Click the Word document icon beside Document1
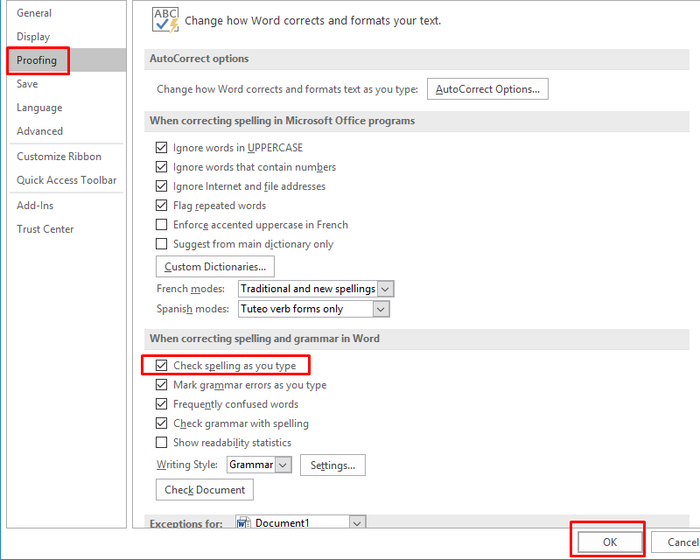 [244, 522]
